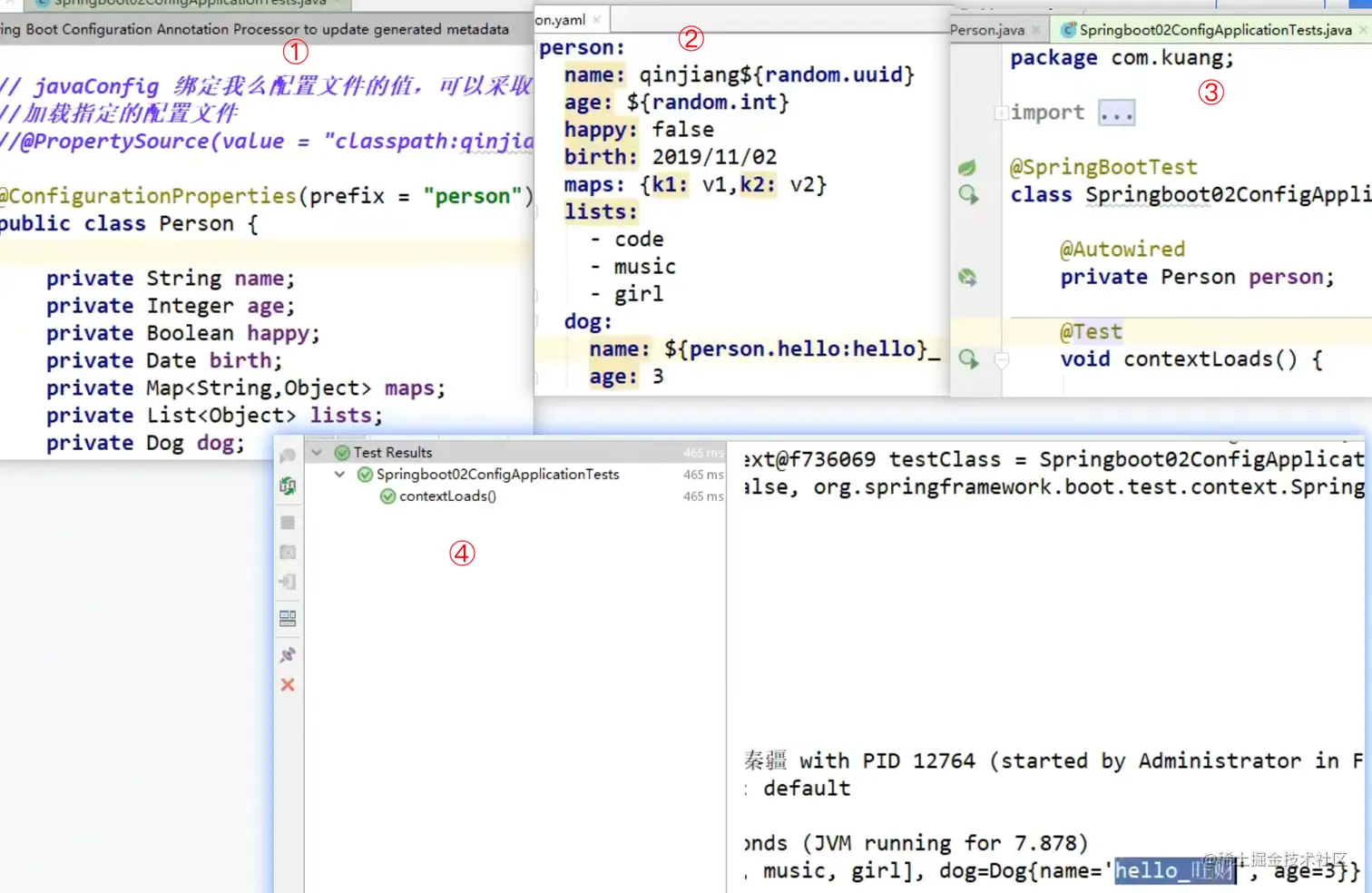This screenshot has width=1372, height=893.
Task: Click the "person:" key in the yaml file
Action: (582, 47)
